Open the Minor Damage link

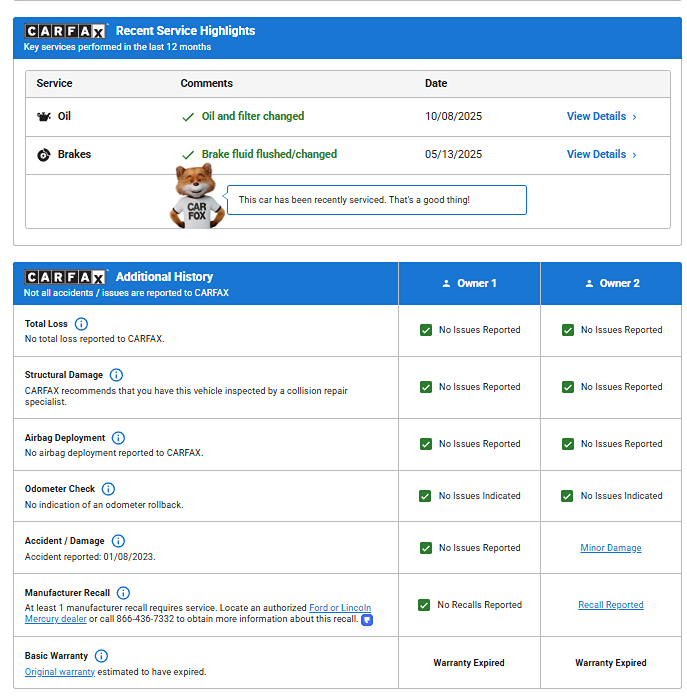(611, 548)
